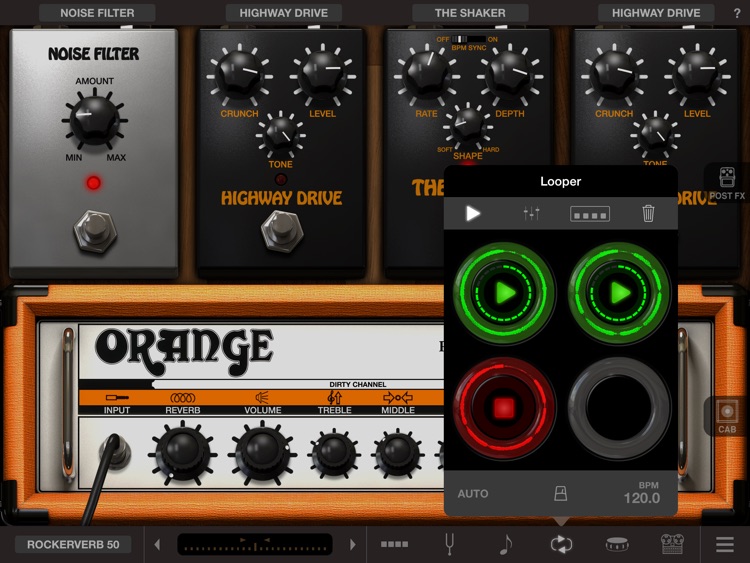Play the second green loop pad
750x563 pixels.
[x=619, y=292]
